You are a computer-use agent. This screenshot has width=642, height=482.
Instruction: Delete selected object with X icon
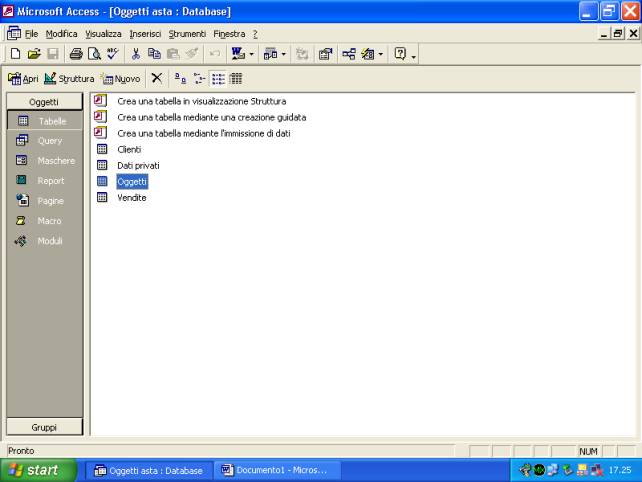156,78
